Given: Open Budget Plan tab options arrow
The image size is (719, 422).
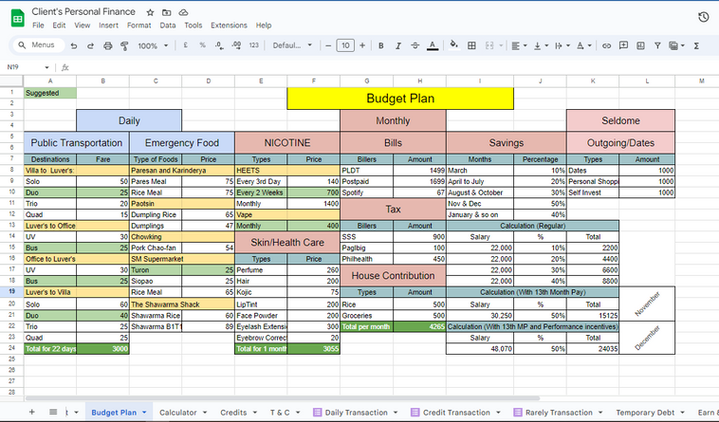Looking at the screenshot, I should tap(144, 412).
